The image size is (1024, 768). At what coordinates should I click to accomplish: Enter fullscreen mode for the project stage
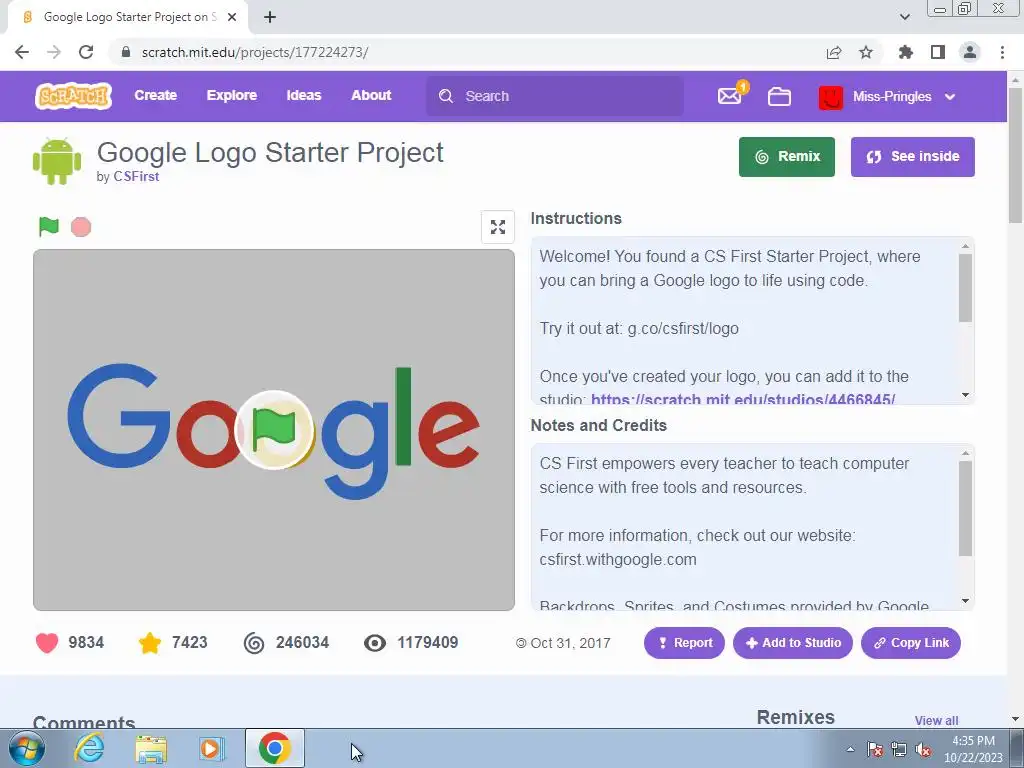(x=498, y=227)
